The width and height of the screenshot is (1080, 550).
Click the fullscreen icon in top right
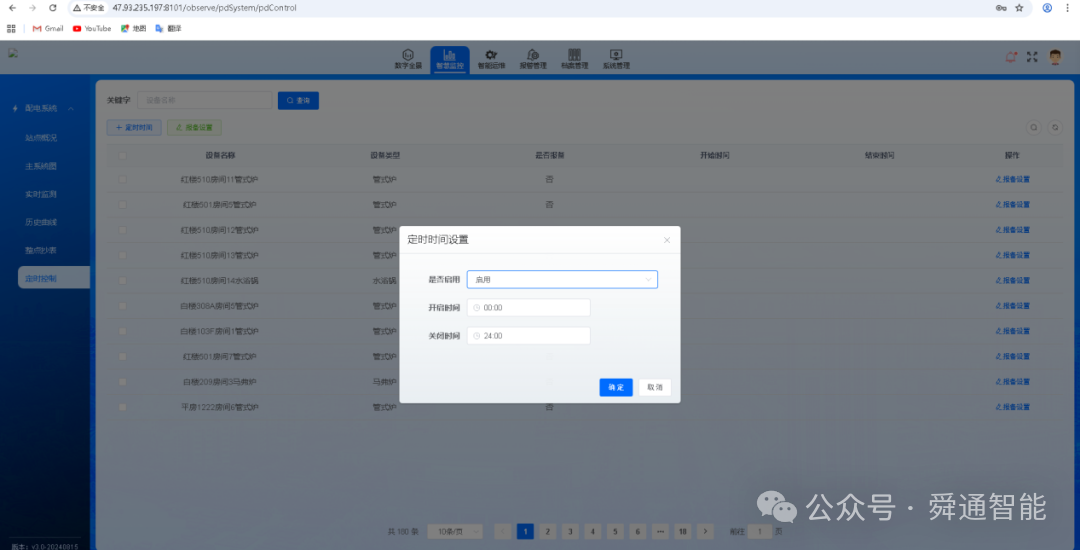[x=1033, y=57]
